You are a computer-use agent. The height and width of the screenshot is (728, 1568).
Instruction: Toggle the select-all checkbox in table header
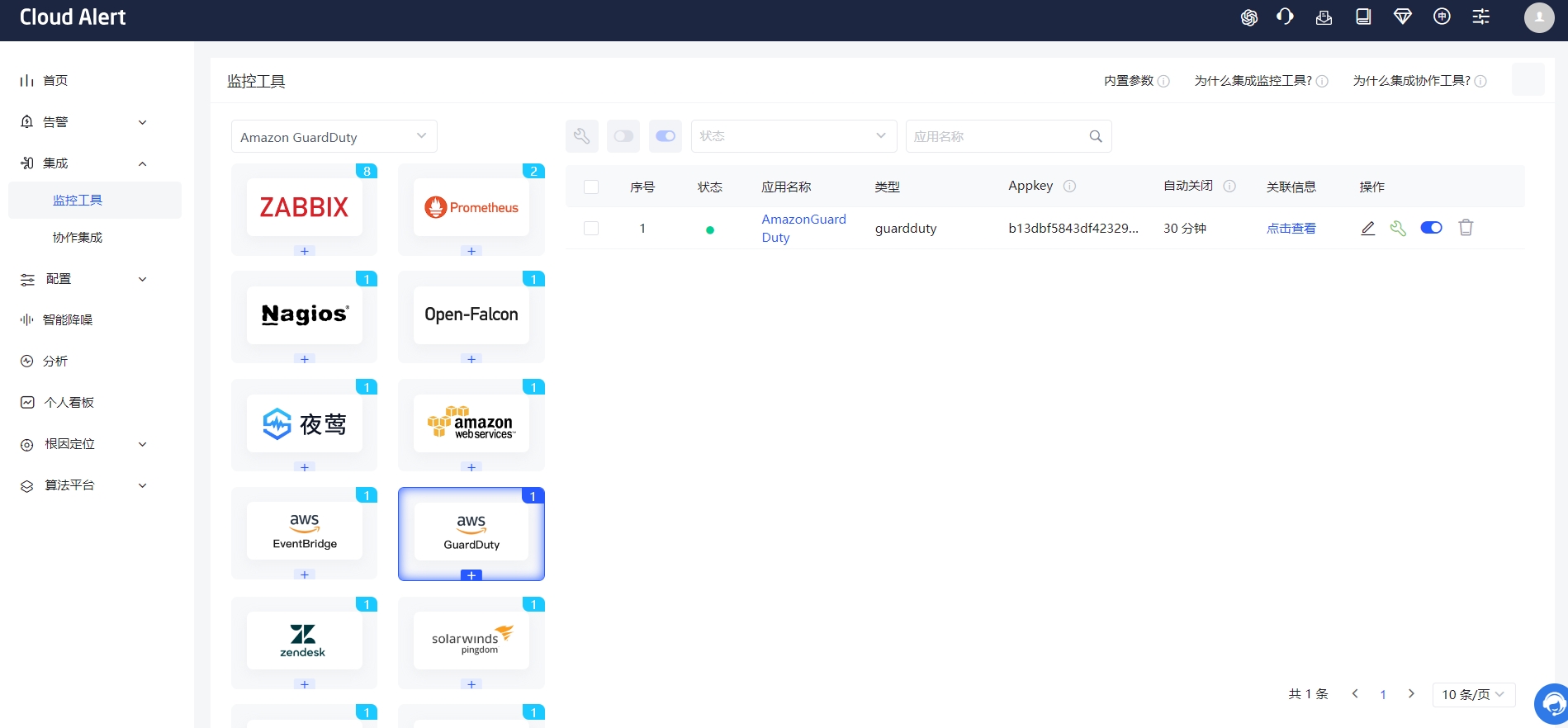591,187
